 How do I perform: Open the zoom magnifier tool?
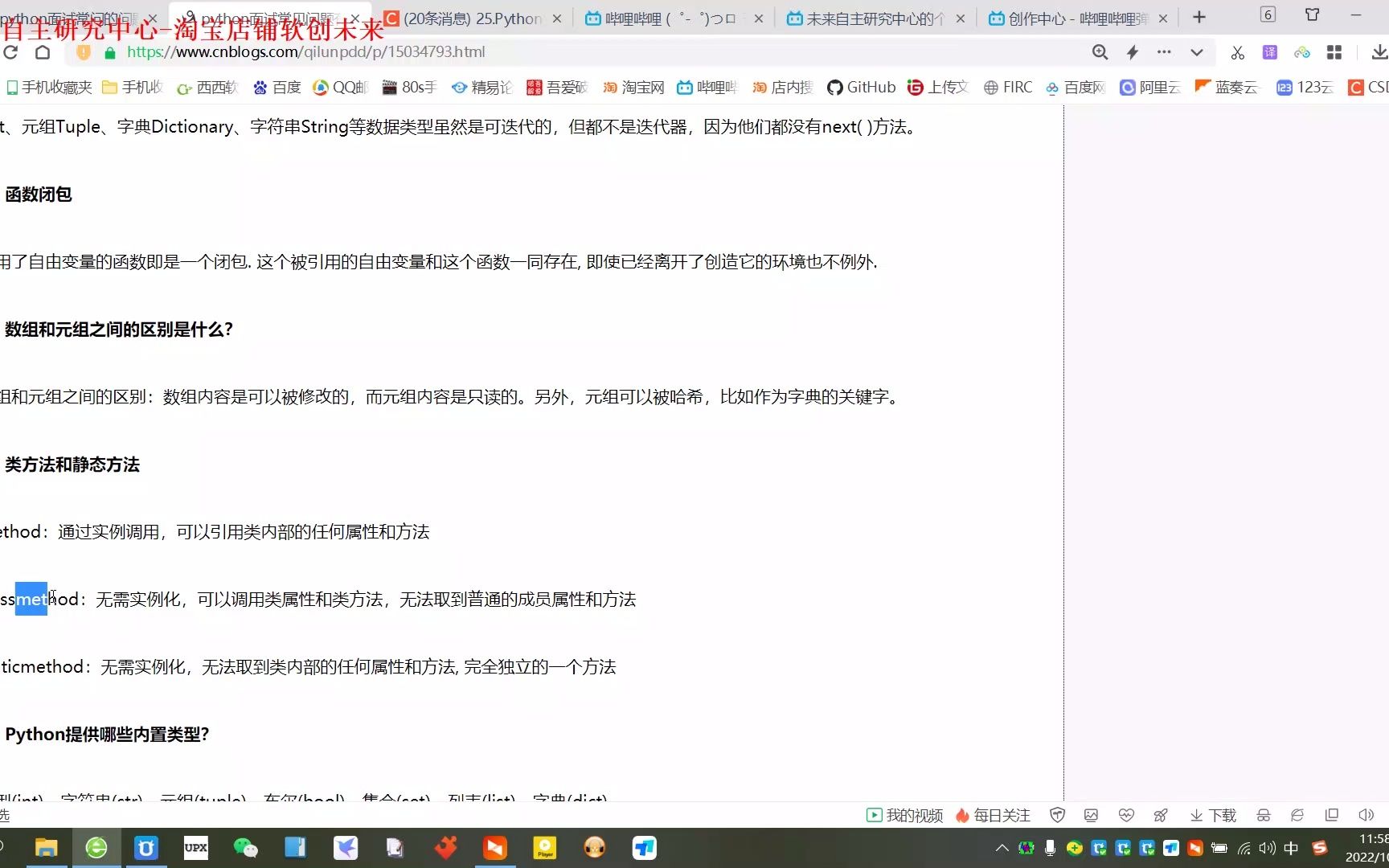1100,51
